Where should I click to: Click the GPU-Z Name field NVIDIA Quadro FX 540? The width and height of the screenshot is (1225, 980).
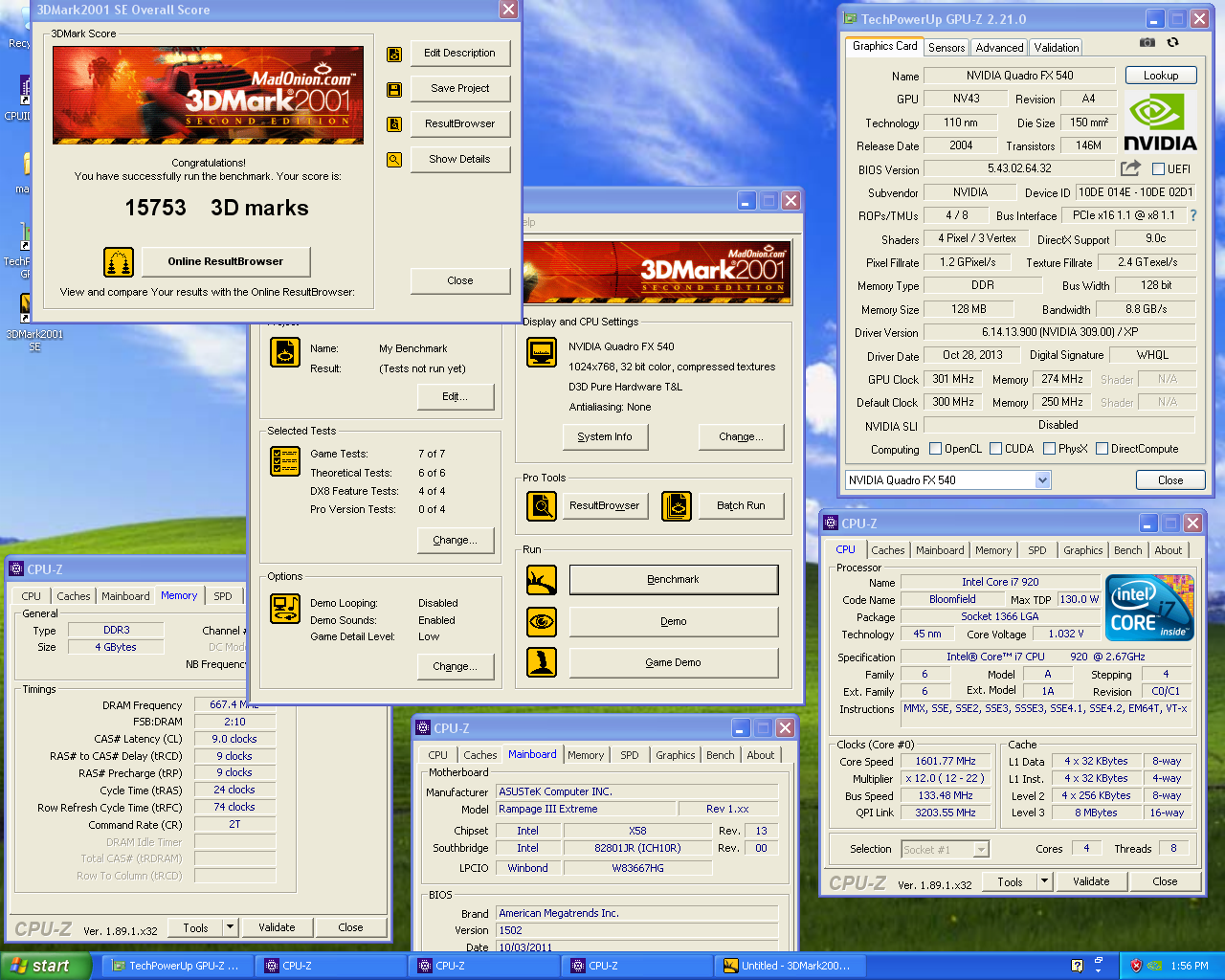pos(1020,76)
